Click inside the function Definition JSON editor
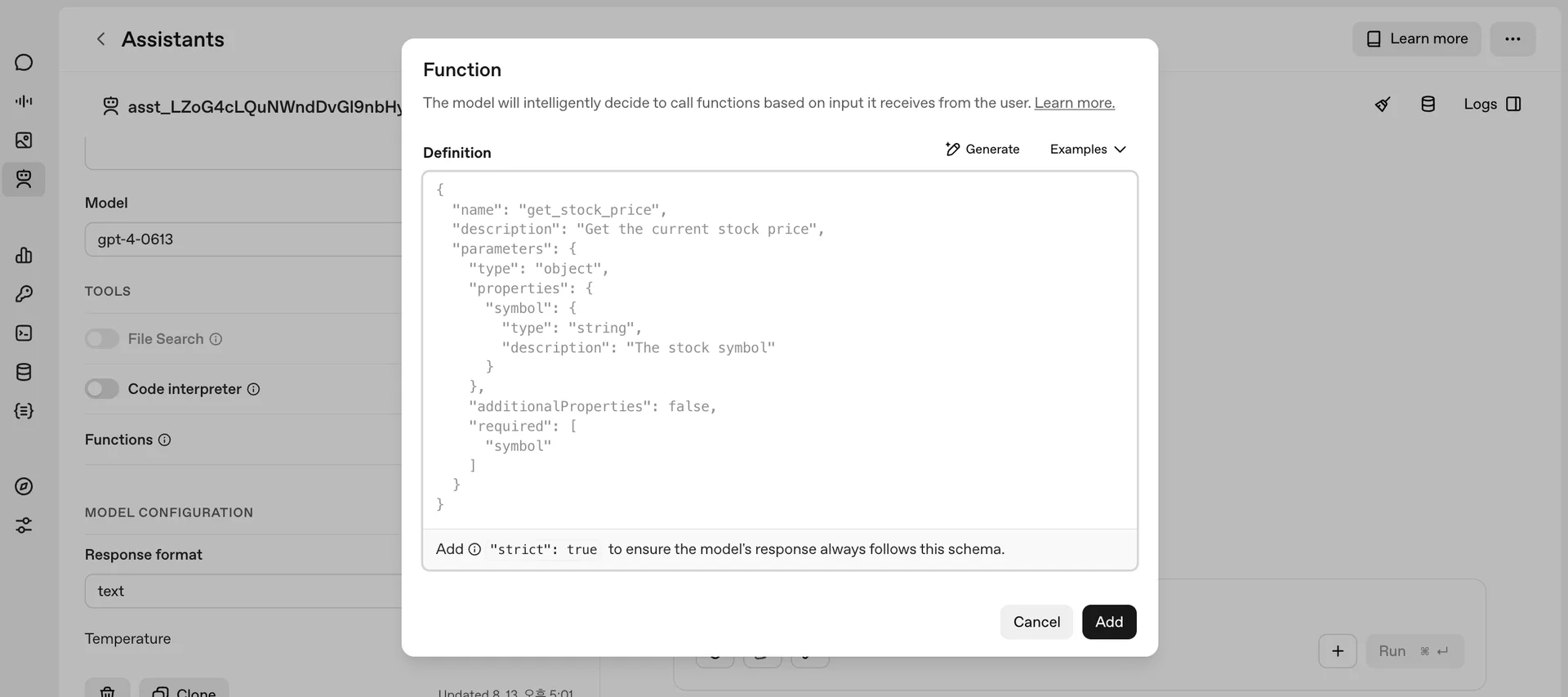1568x697 pixels. click(x=780, y=351)
